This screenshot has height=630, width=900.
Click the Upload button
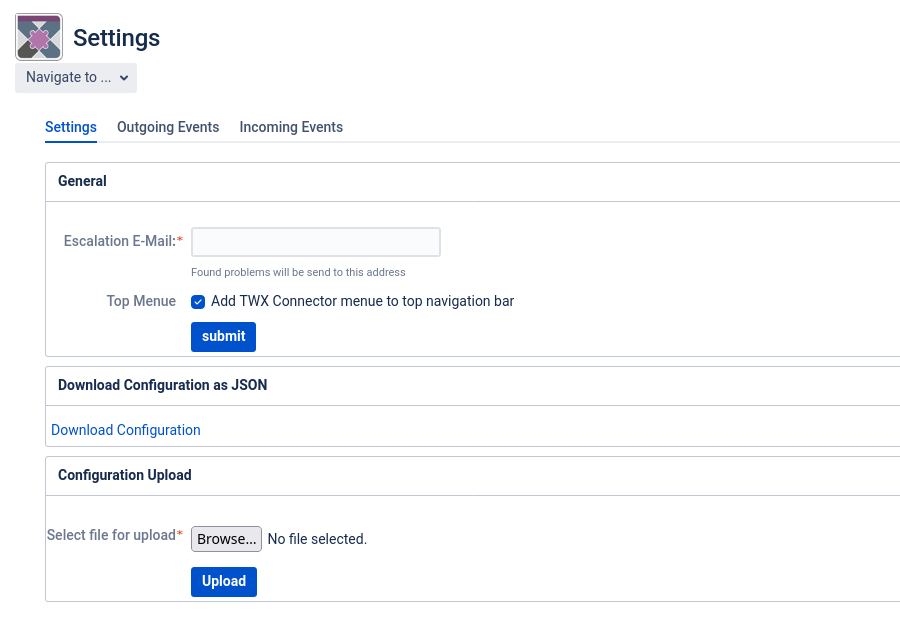(x=224, y=581)
